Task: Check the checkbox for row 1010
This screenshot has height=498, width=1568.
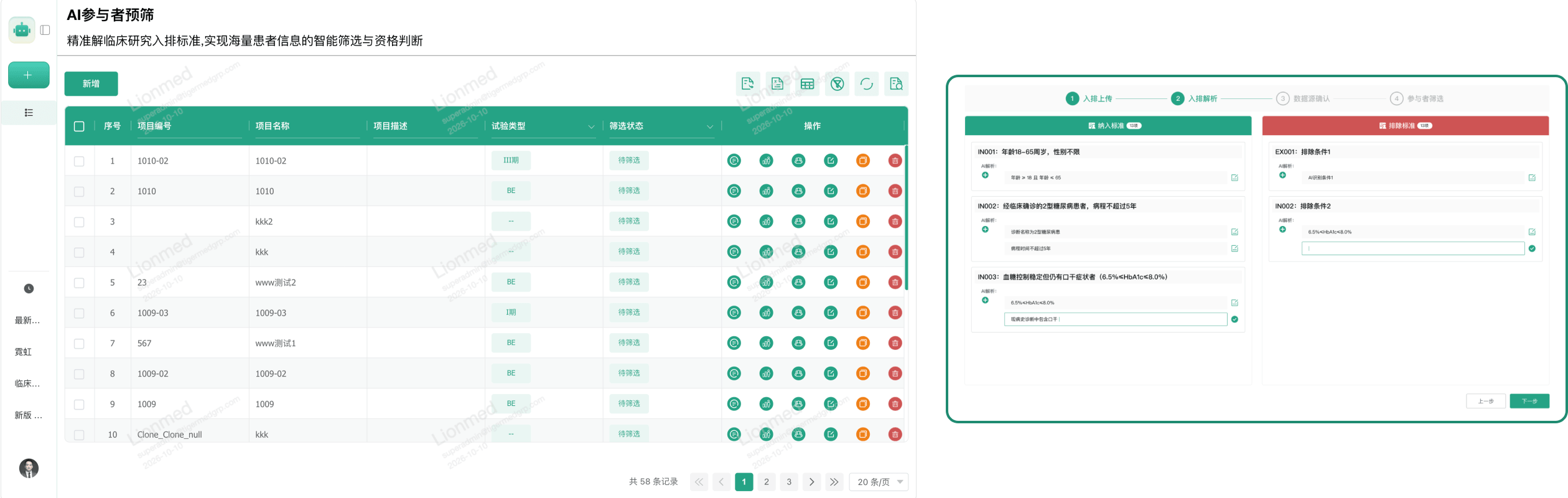Action: click(79, 192)
